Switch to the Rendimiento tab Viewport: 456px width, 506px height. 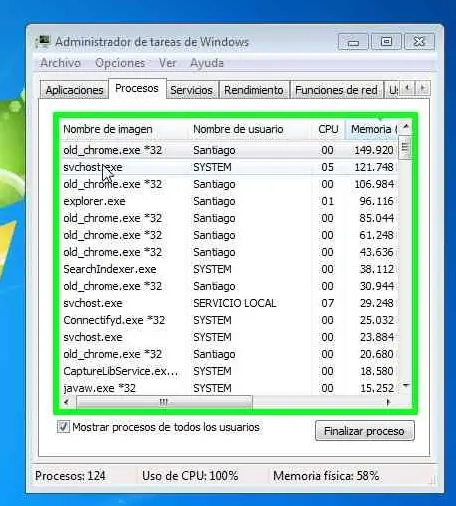pyautogui.click(x=254, y=90)
